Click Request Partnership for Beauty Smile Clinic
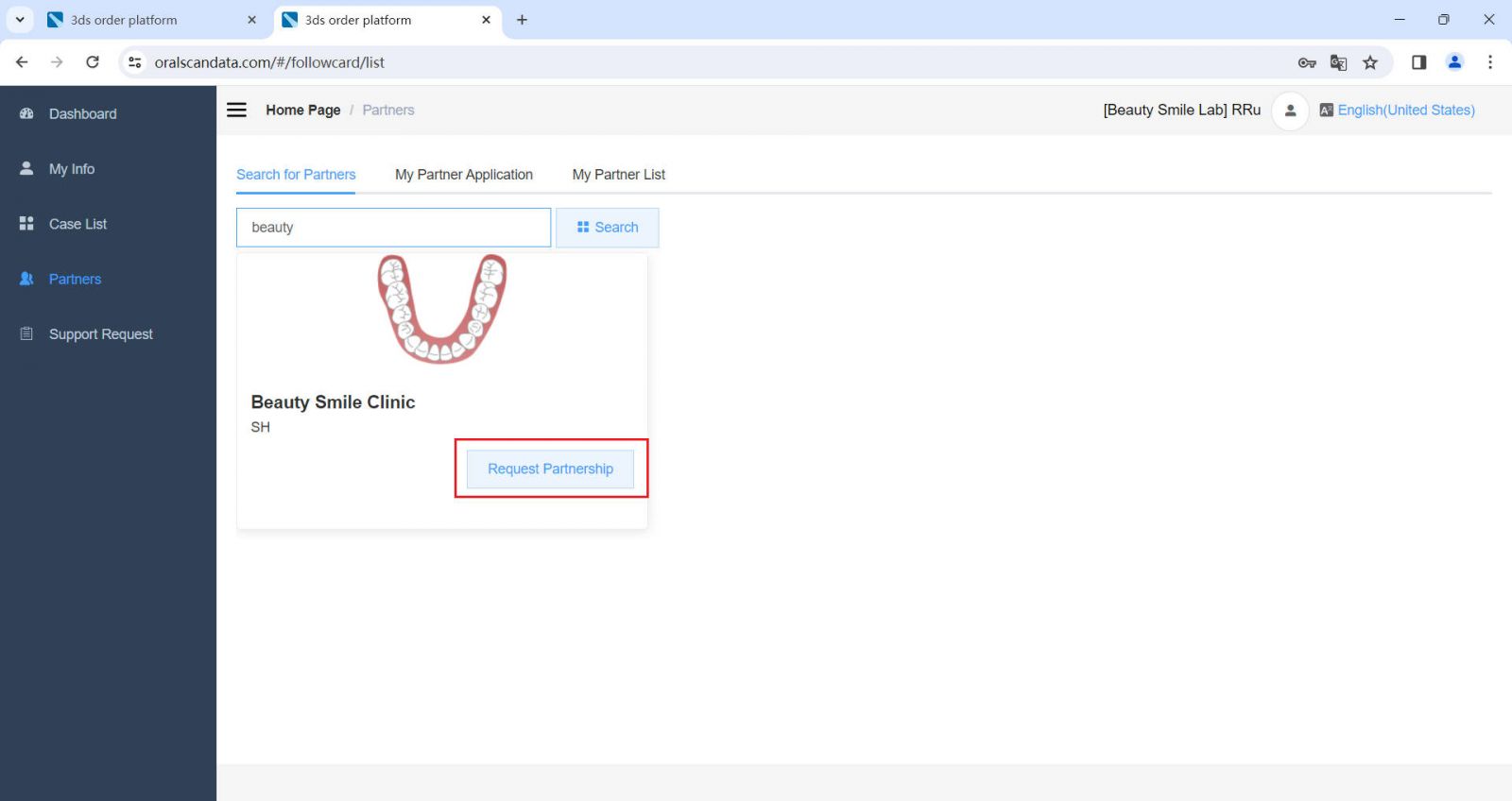This screenshot has width=1512, height=801. (550, 469)
